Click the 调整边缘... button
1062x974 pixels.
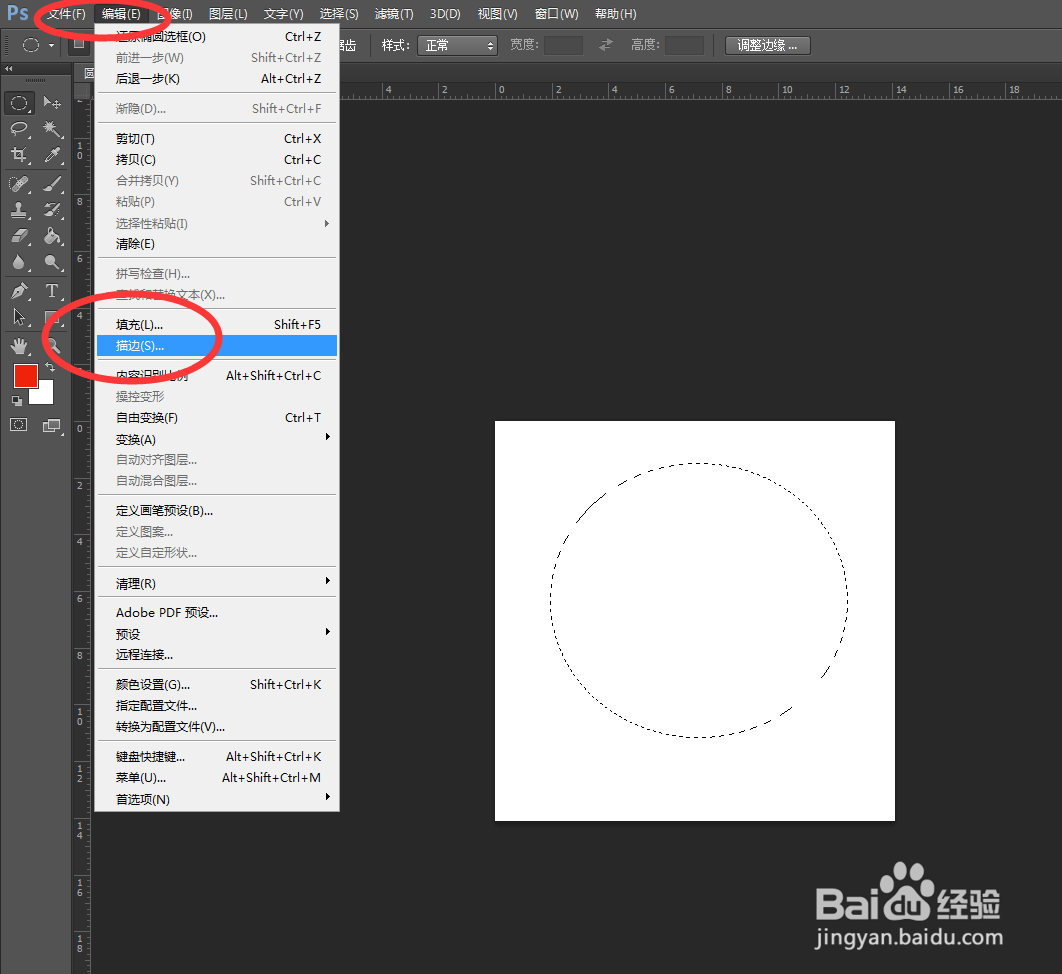click(x=767, y=45)
